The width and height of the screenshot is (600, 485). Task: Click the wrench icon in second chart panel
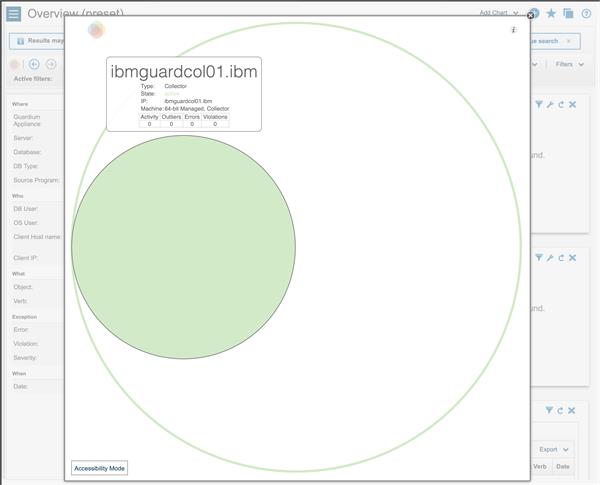coord(550,258)
